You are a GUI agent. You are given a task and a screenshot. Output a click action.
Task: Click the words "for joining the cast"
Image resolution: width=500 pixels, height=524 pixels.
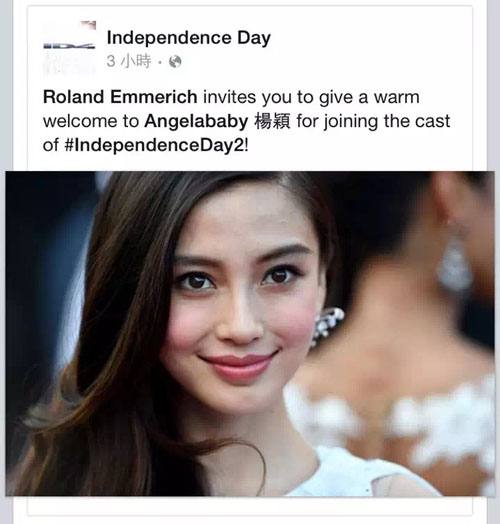click(x=373, y=121)
